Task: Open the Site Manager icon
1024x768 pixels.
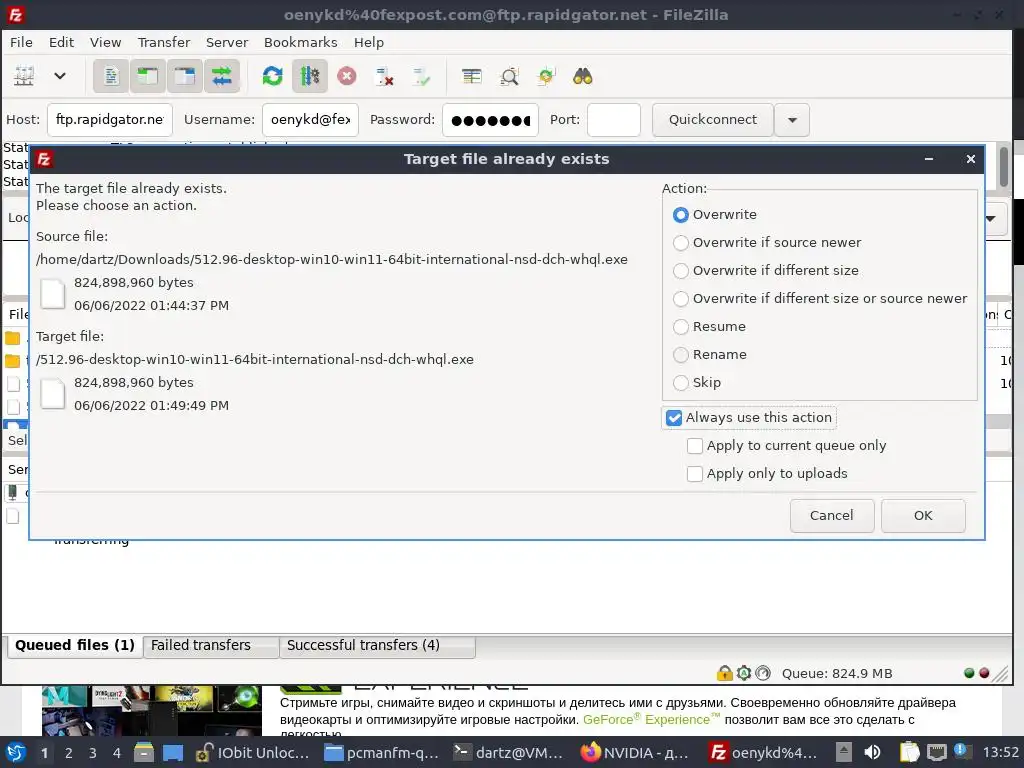Action: pyautogui.click(x=24, y=76)
